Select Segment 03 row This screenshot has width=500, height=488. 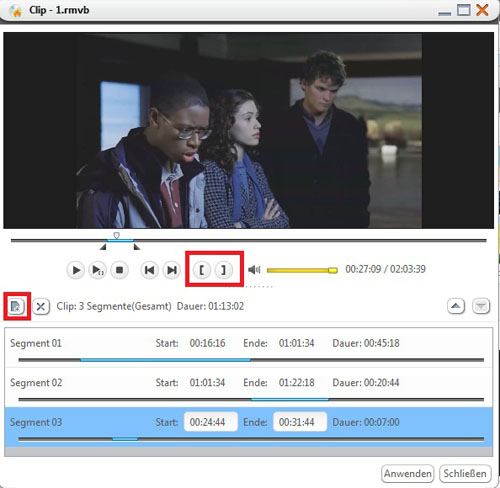248,427
